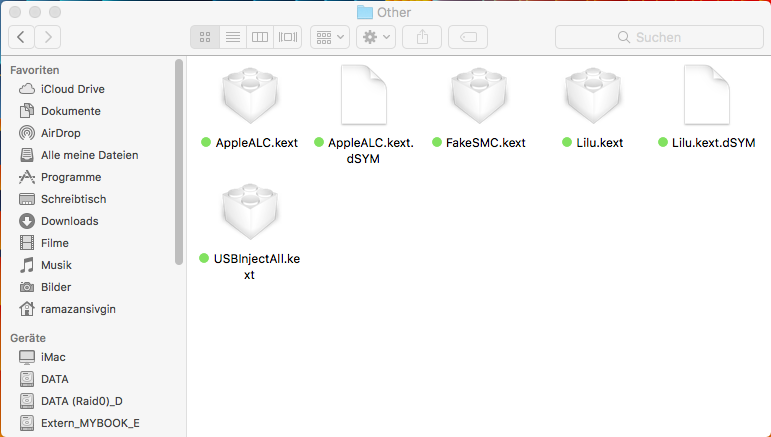Click the Lilu.kext.dSYM file name

coord(713,143)
